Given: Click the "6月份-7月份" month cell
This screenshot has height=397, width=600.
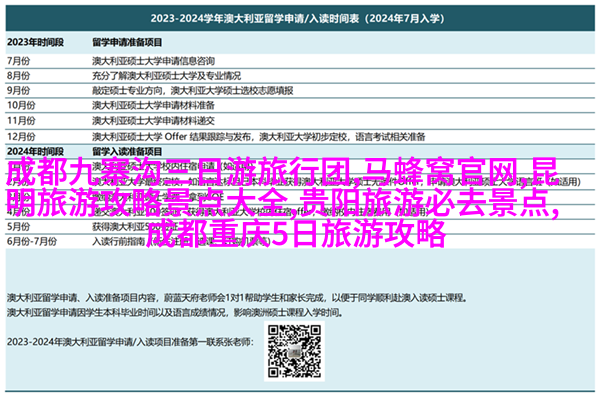Looking at the screenshot, I should pos(32,242).
